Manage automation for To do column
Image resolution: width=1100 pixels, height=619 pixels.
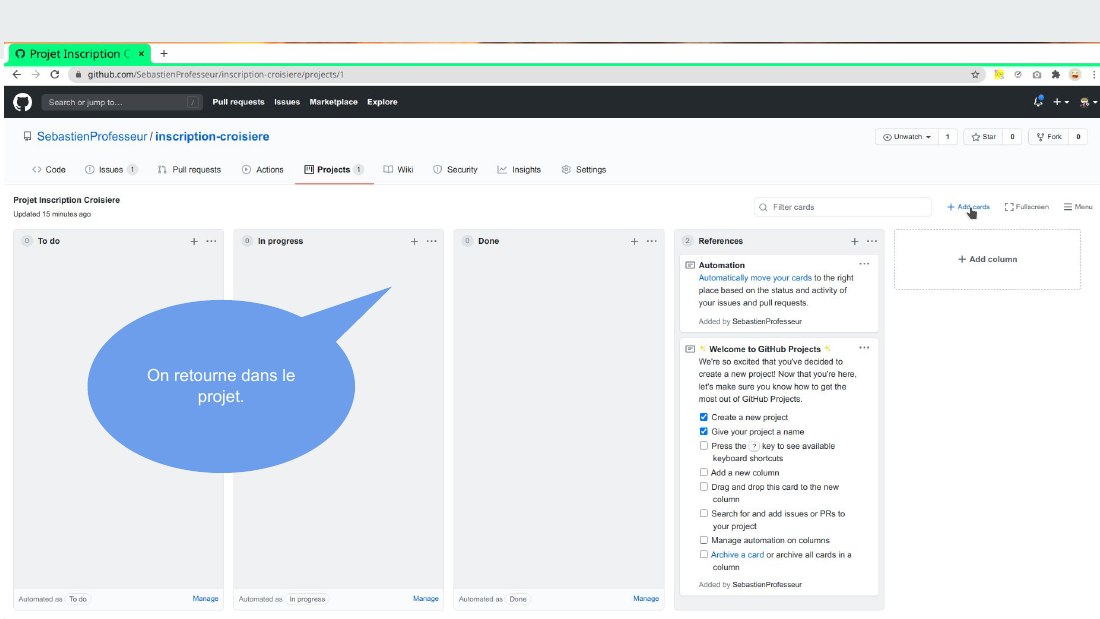point(206,599)
